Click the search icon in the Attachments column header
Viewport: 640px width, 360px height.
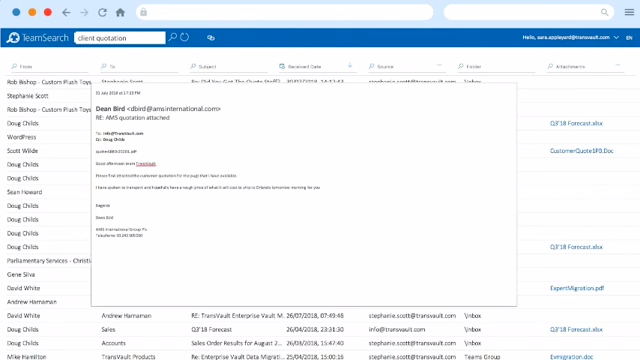(550, 66)
